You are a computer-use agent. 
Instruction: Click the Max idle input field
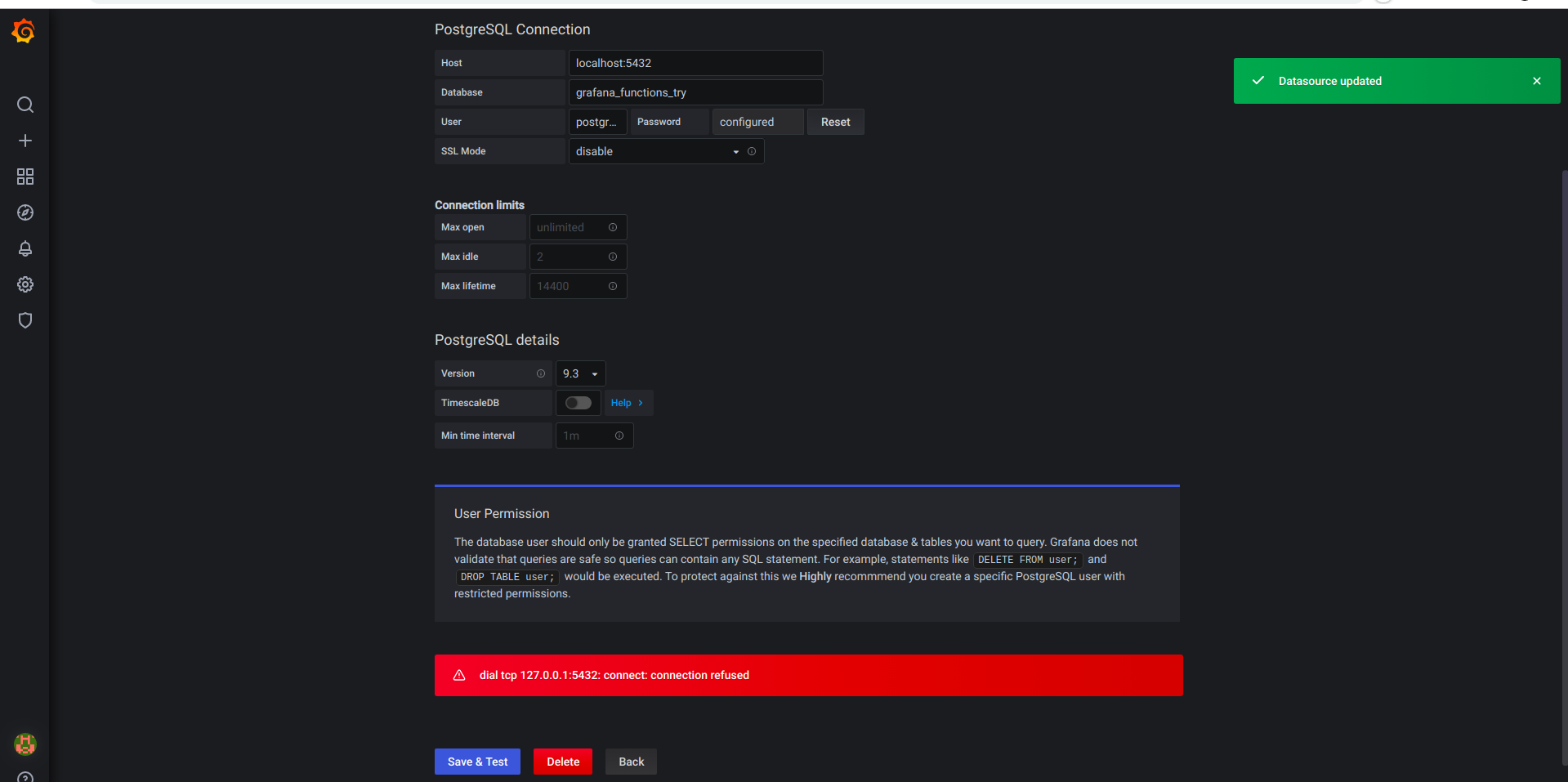(x=579, y=257)
